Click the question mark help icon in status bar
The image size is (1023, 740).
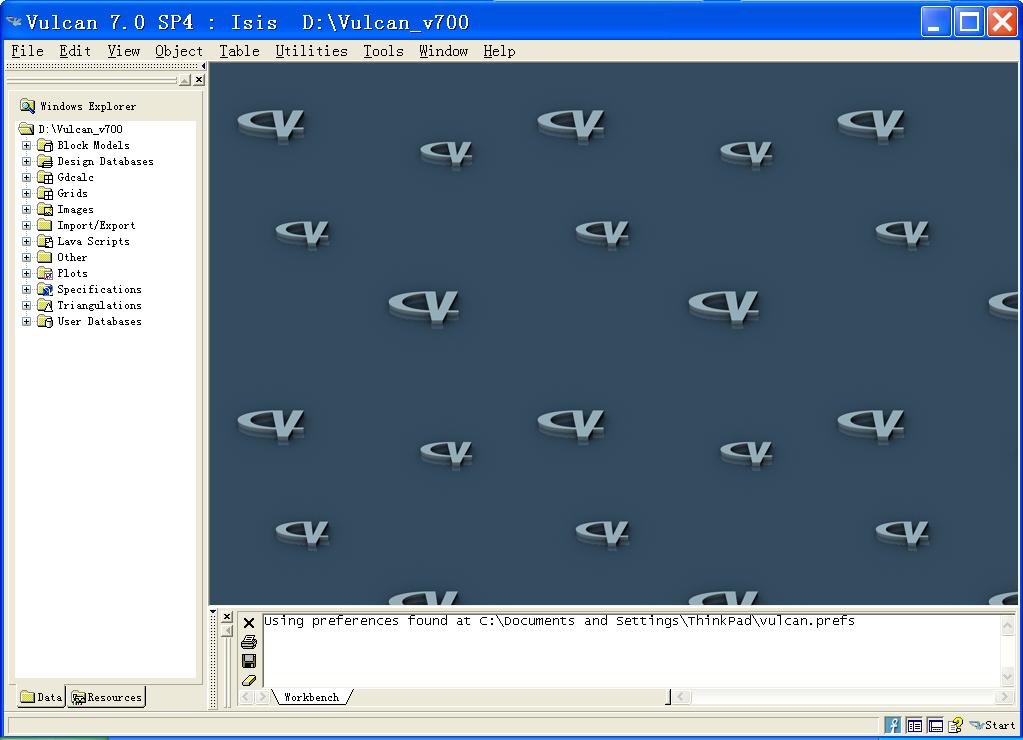[x=956, y=725]
